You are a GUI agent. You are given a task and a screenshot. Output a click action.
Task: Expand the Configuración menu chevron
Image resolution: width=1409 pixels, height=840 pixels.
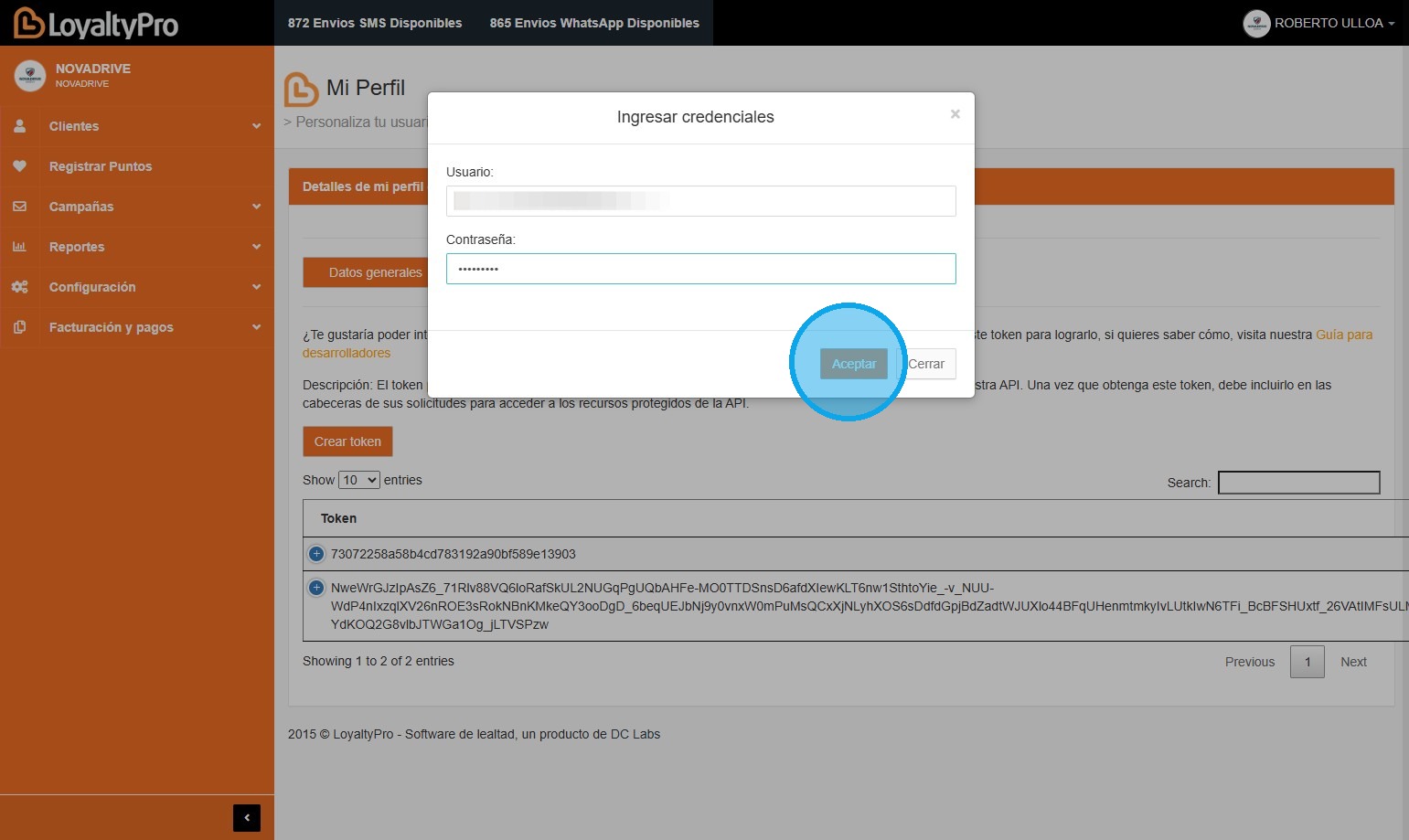[x=256, y=287]
